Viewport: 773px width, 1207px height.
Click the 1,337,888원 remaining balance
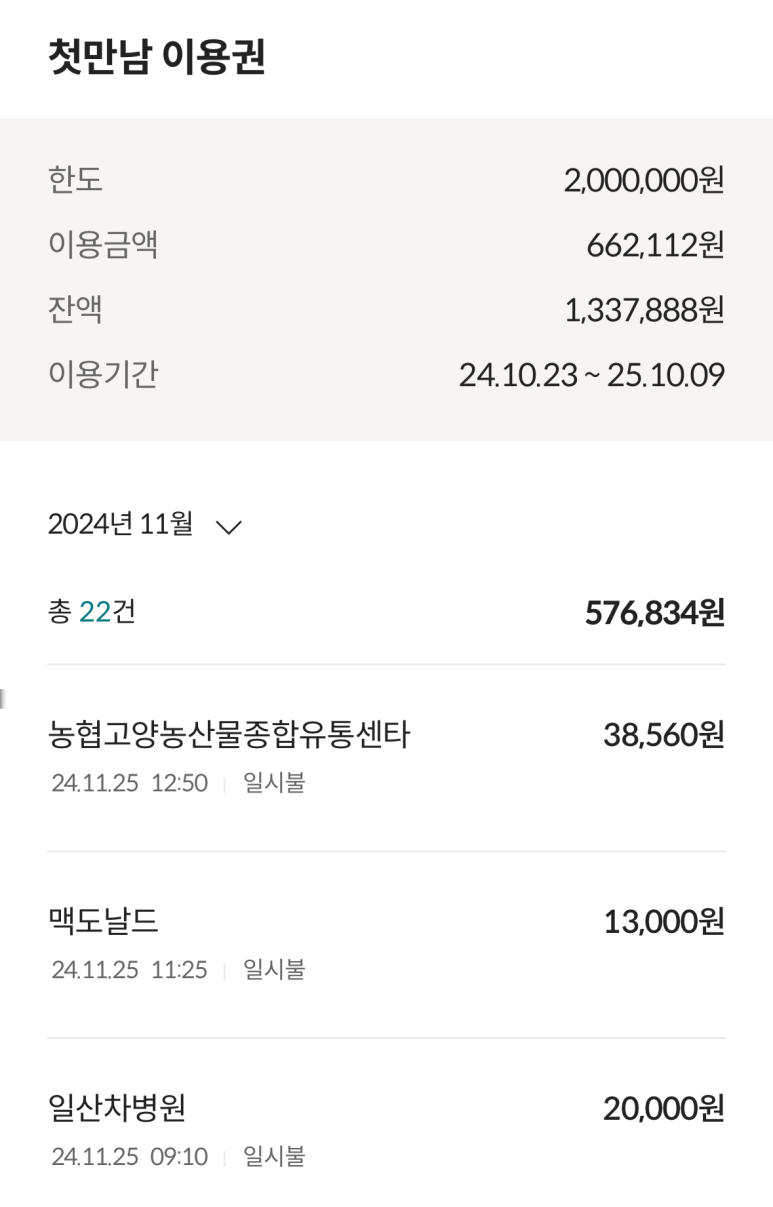pos(643,310)
